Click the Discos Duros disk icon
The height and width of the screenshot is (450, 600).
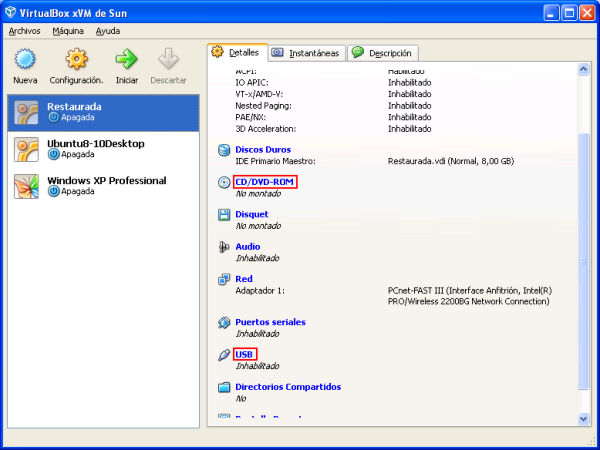click(x=224, y=150)
